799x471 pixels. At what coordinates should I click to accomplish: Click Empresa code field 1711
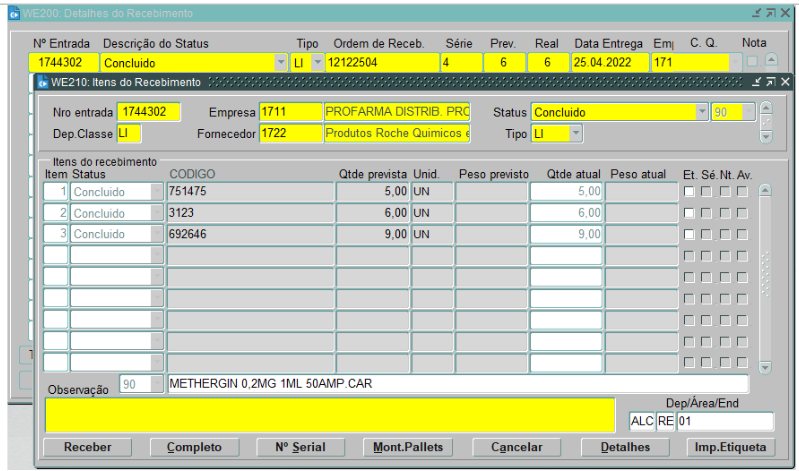(x=290, y=112)
